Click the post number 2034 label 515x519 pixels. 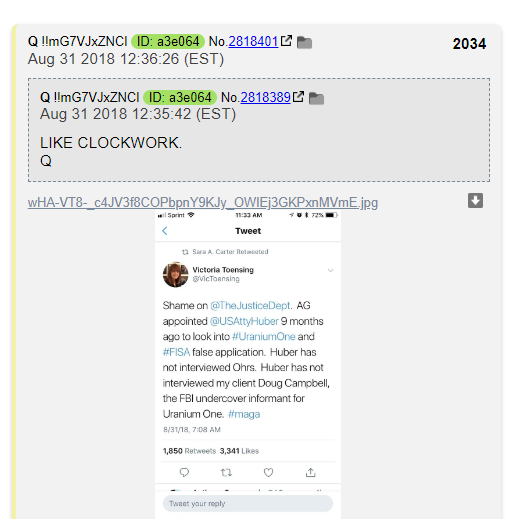click(x=469, y=44)
